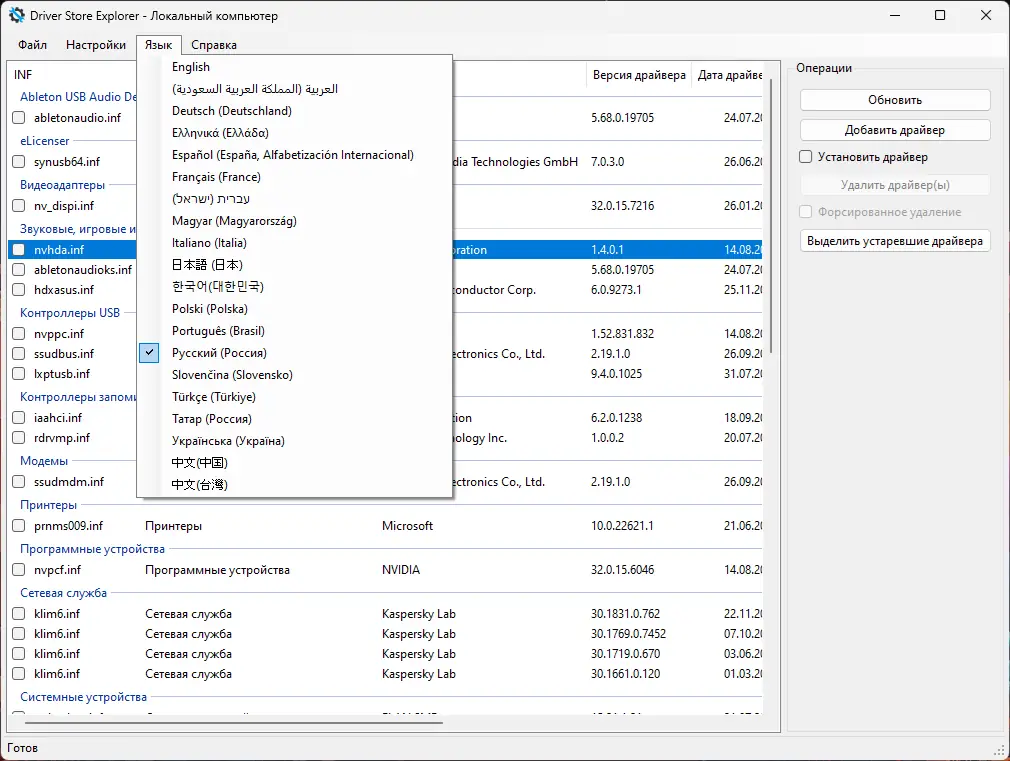
Task: Check the iaahci.inf driver checkbox
Action: coord(18,417)
